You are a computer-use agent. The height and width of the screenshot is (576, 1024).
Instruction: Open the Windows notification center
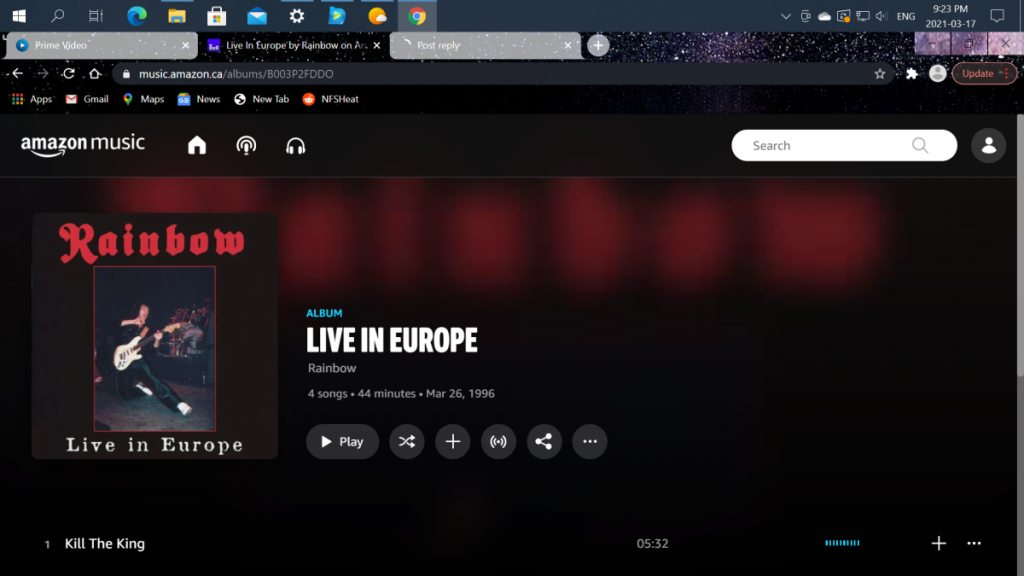(997, 16)
